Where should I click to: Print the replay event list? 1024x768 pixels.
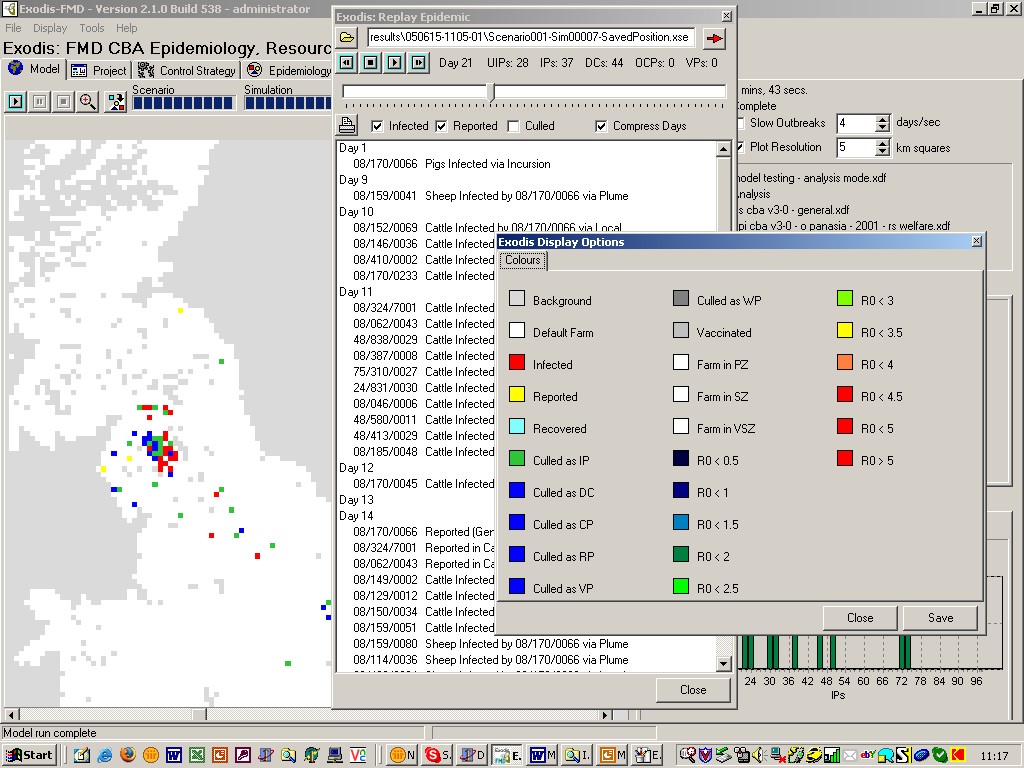point(347,125)
